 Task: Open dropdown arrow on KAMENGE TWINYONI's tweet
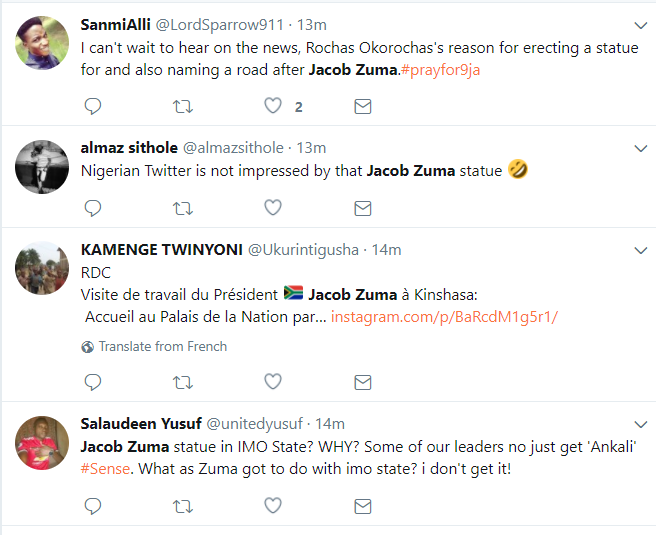pyautogui.click(x=641, y=250)
